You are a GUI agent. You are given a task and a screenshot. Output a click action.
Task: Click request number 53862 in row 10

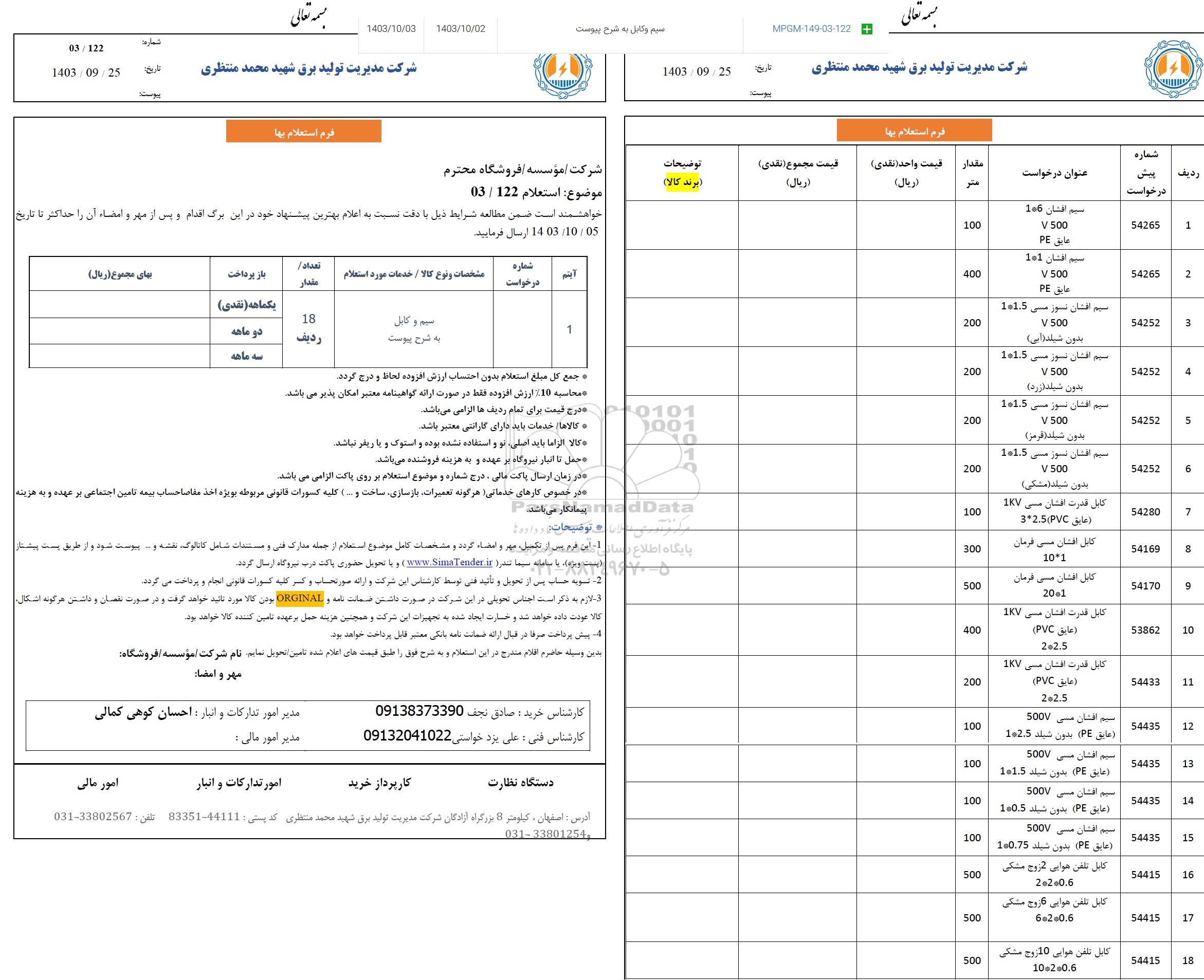[x=1145, y=630]
